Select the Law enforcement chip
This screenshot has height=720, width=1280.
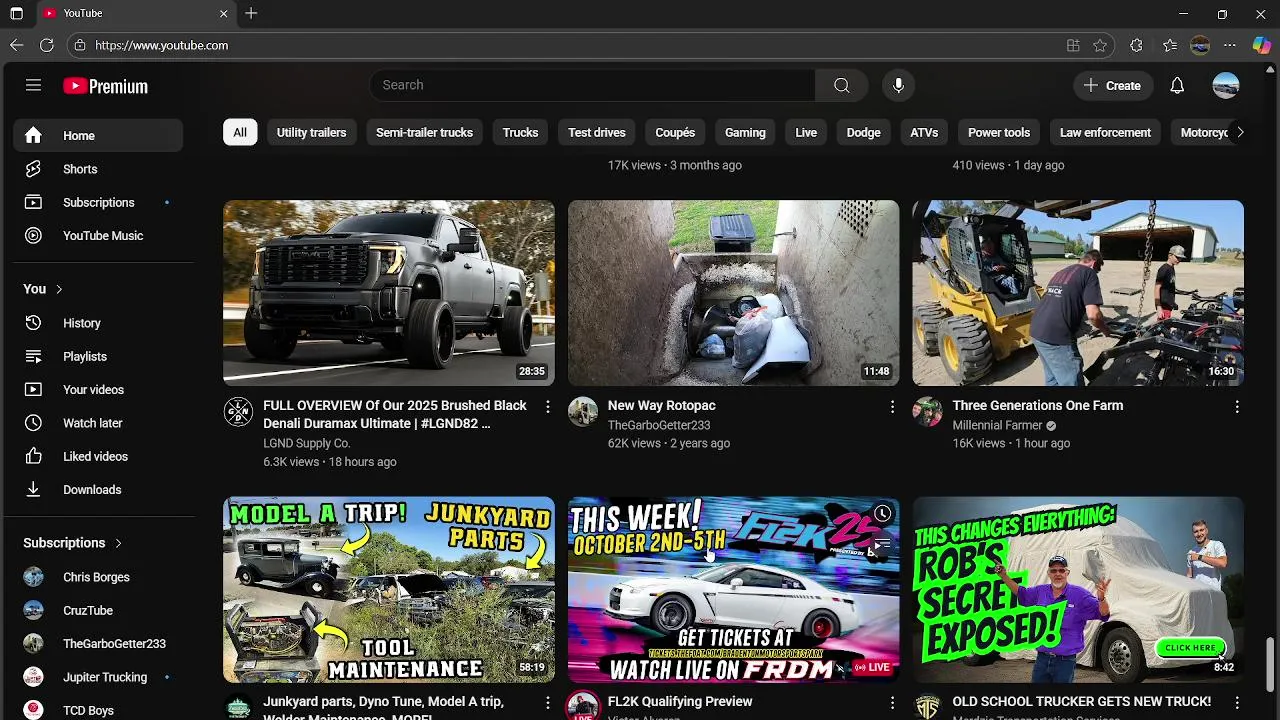click(x=1105, y=132)
